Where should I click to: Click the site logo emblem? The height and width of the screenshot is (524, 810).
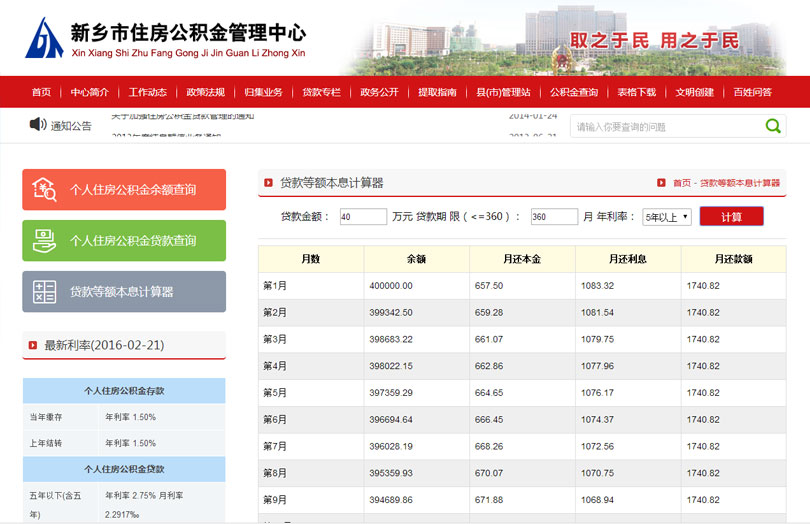44,38
